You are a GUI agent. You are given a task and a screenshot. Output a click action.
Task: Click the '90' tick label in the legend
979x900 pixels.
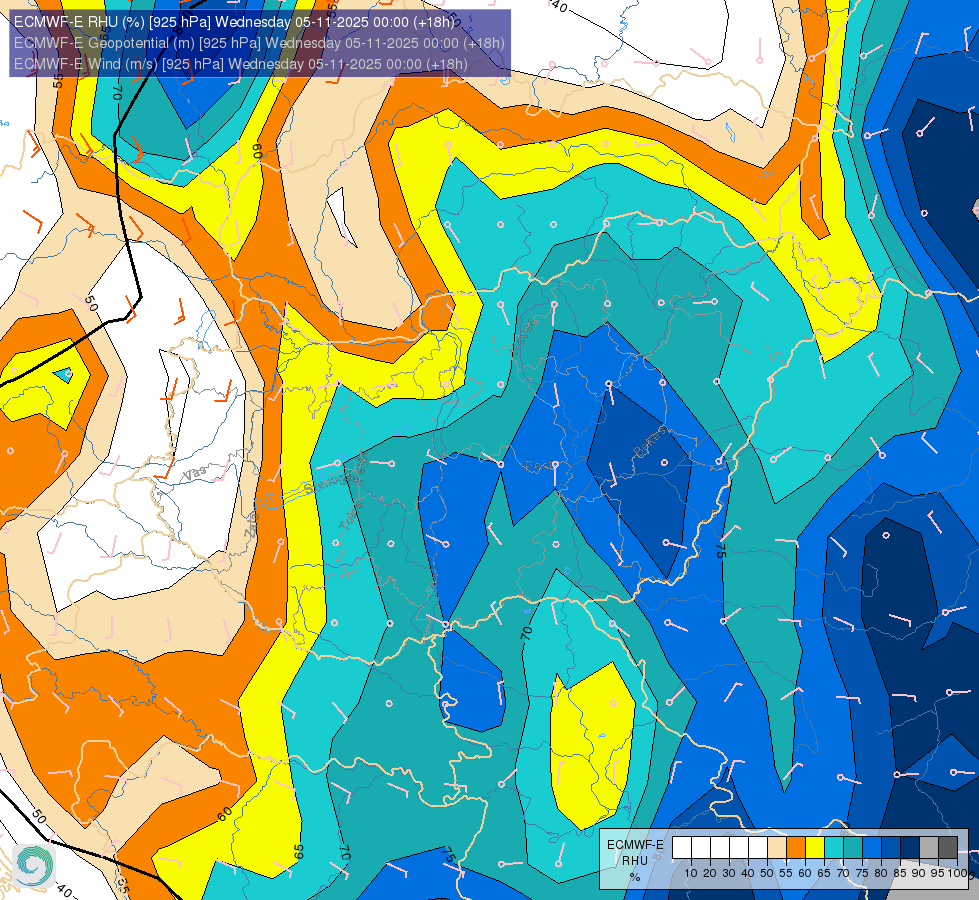coord(918,874)
